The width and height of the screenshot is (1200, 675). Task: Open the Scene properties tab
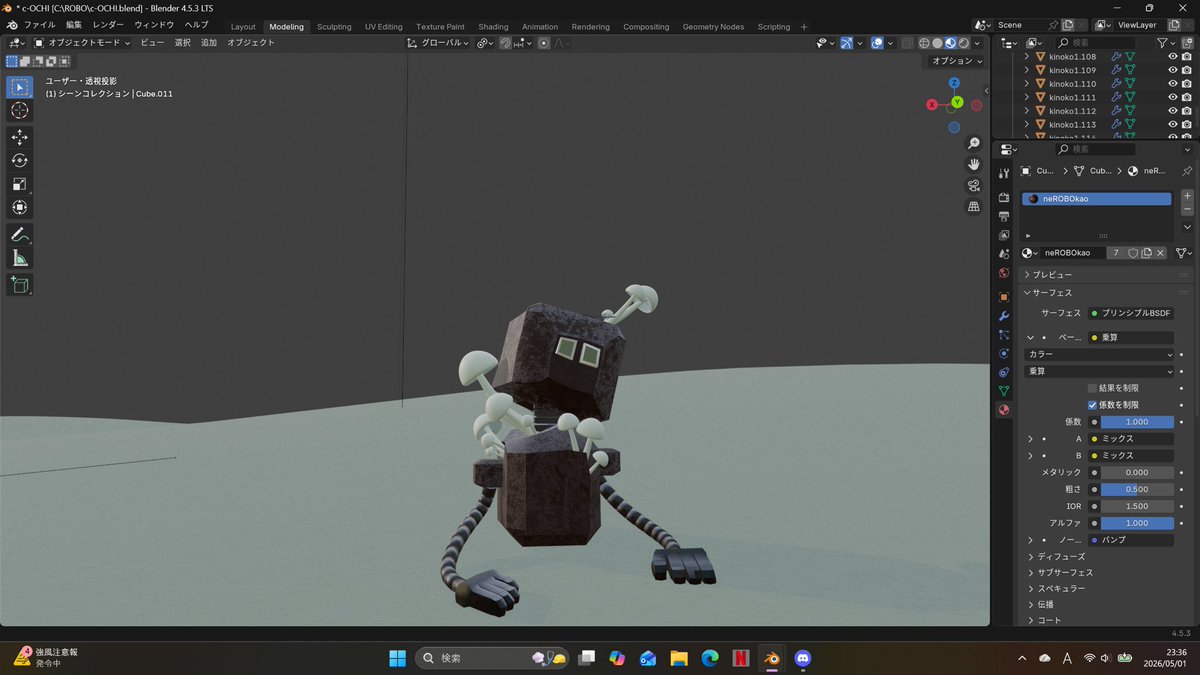1004,254
